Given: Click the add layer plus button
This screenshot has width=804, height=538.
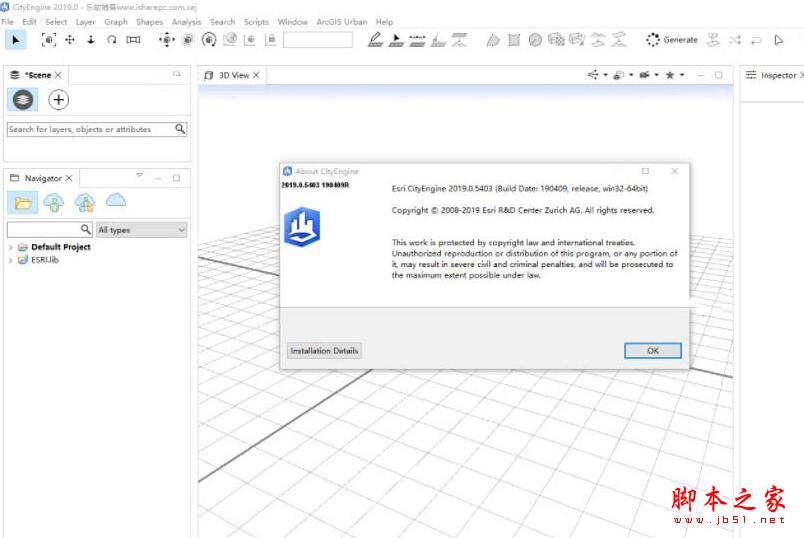Looking at the screenshot, I should tap(58, 100).
